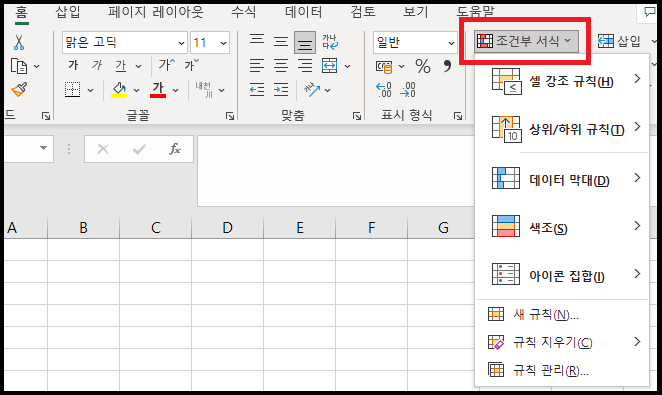Toggle Italic (slanted 가) formatting
This screenshot has height=395, width=662.
tap(97, 65)
